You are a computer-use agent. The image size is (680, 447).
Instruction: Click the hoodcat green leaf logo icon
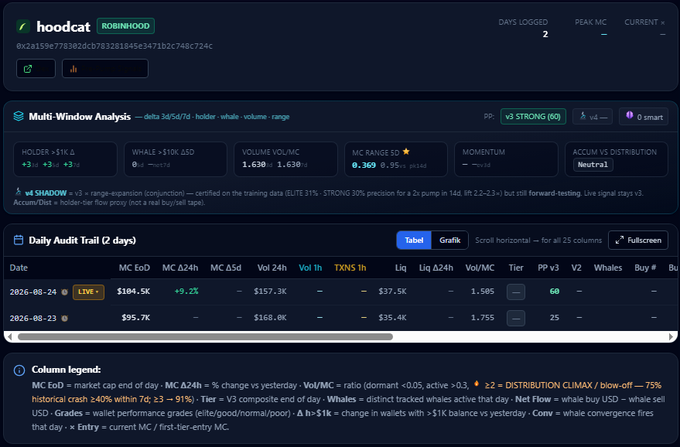click(x=23, y=26)
